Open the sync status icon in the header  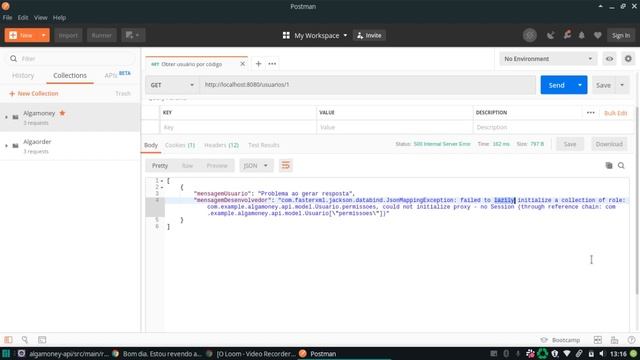[530, 36]
